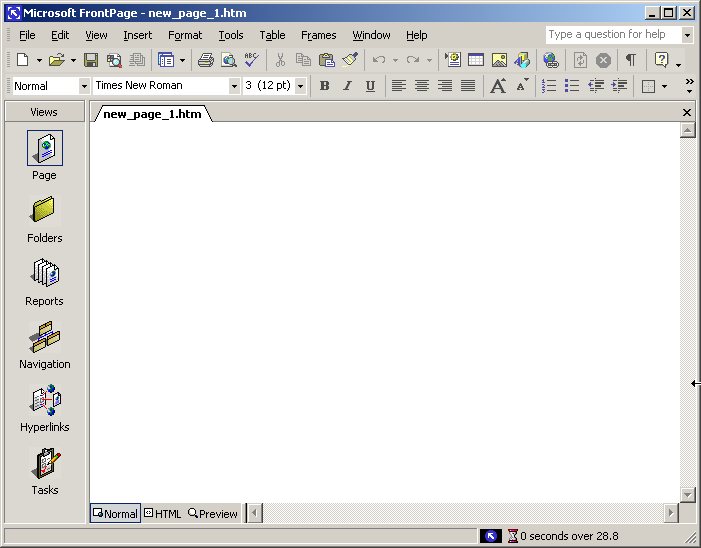Click the Insert Table grid icon
Viewport: 701px width, 548px height.
tap(476, 59)
